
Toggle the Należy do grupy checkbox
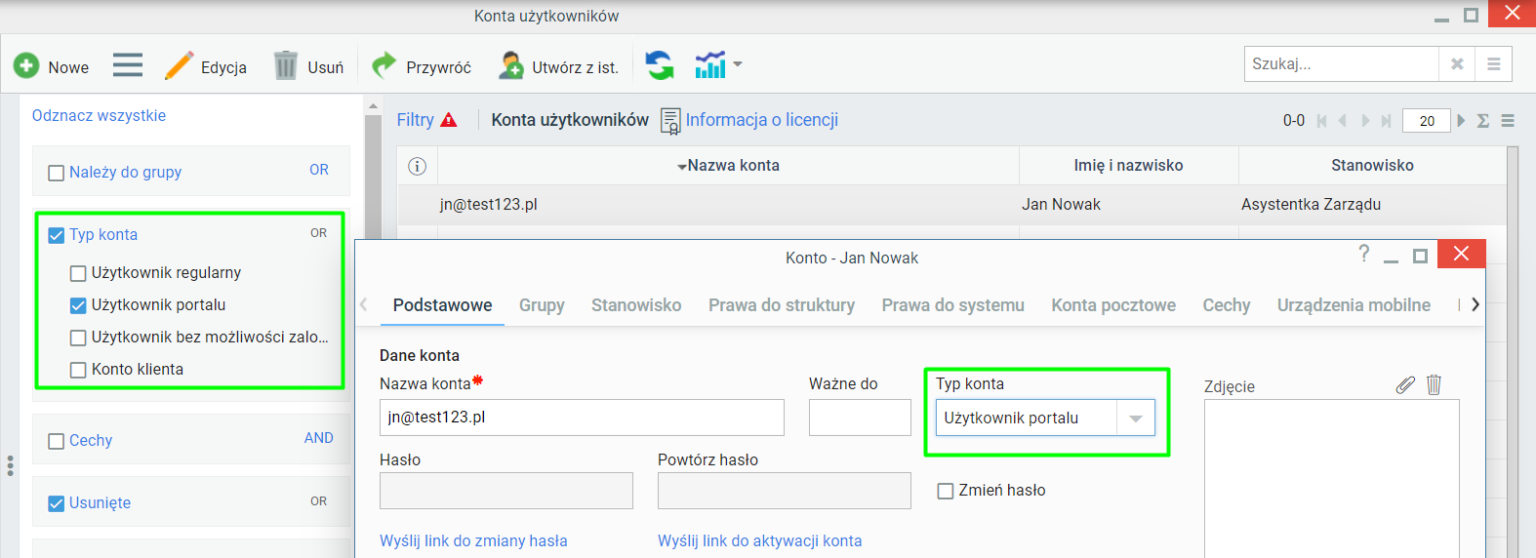pos(56,173)
